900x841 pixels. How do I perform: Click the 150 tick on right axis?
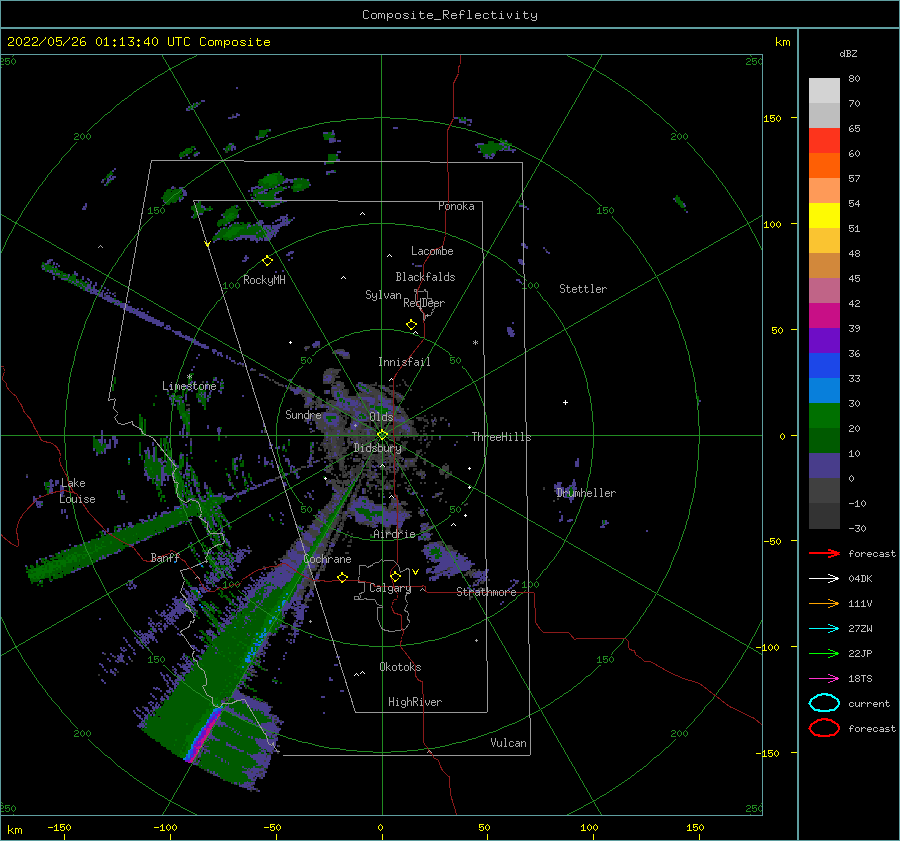pos(772,118)
